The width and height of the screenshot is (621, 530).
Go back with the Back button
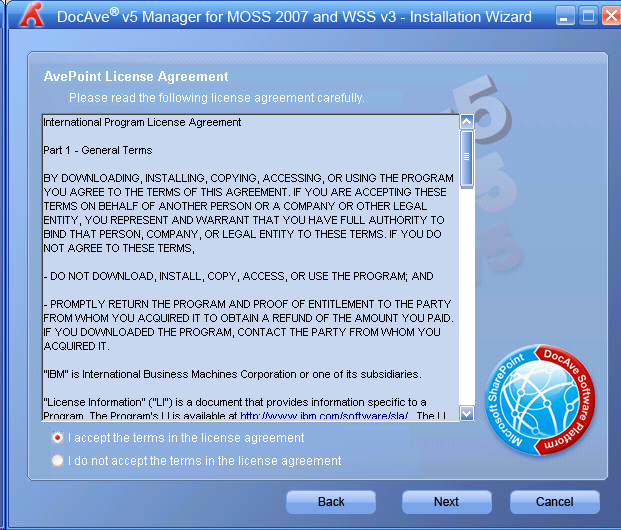pos(331,502)
